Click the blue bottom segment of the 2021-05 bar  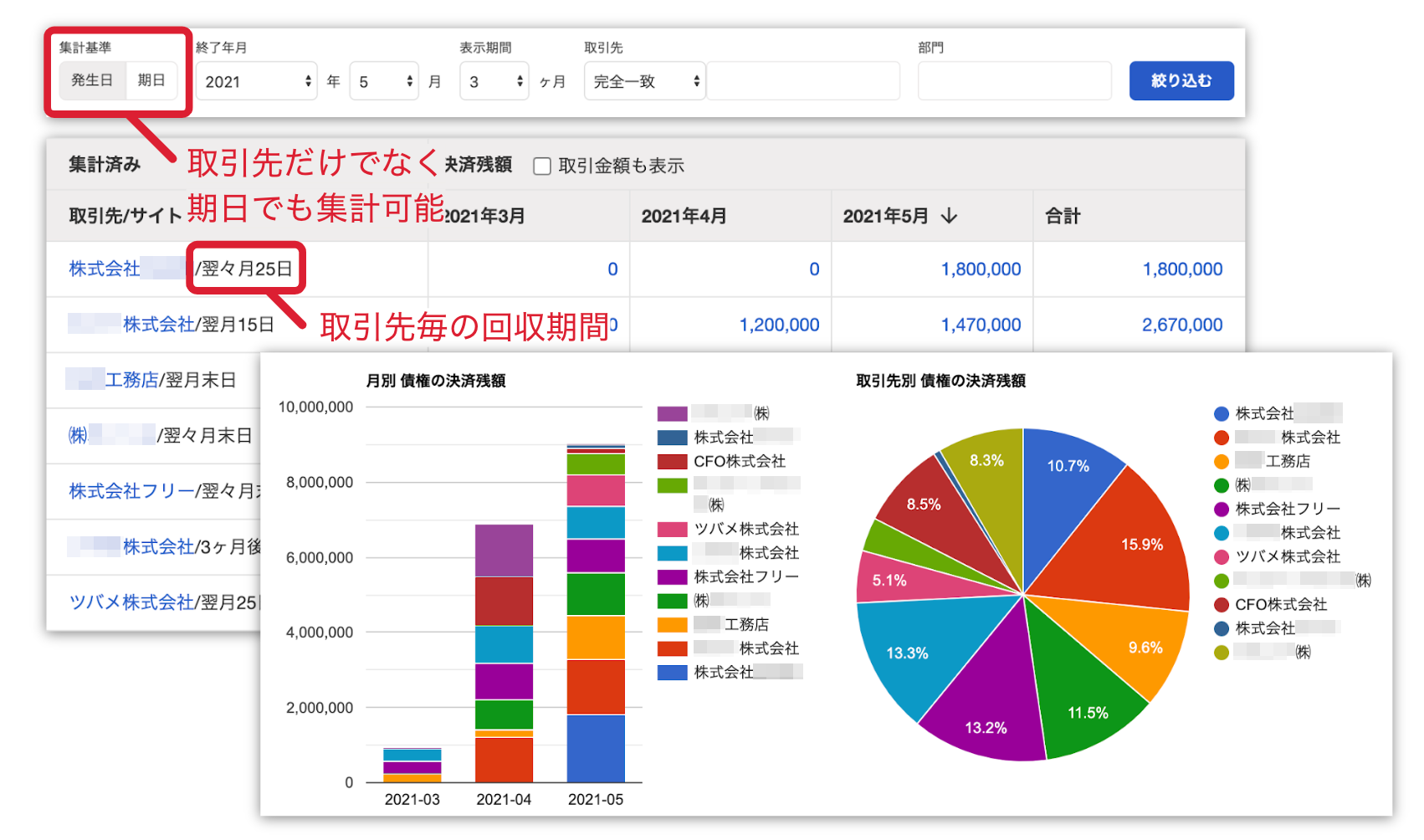click(x=596, y=749)
